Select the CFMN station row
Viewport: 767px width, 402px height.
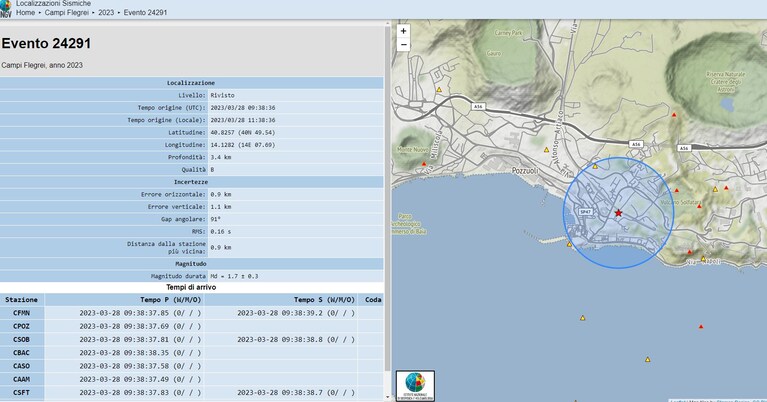click(192, 313)
